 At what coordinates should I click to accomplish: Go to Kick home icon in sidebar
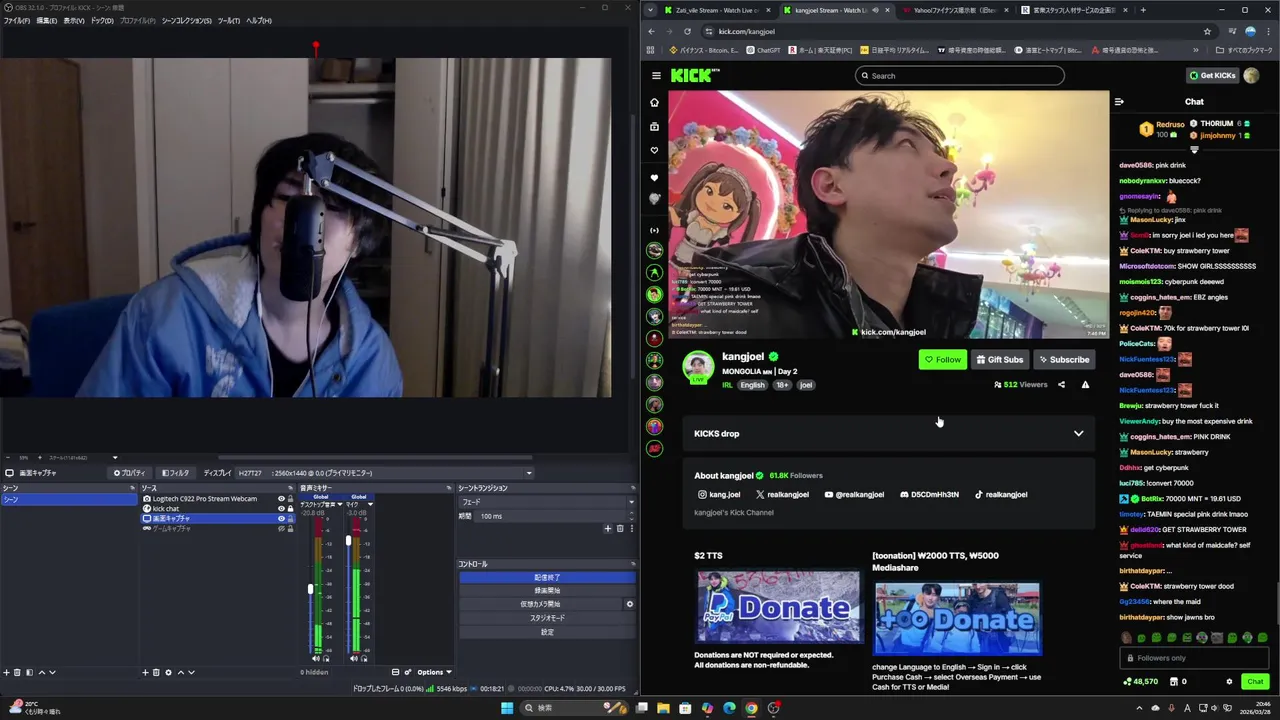coord(655,102)
